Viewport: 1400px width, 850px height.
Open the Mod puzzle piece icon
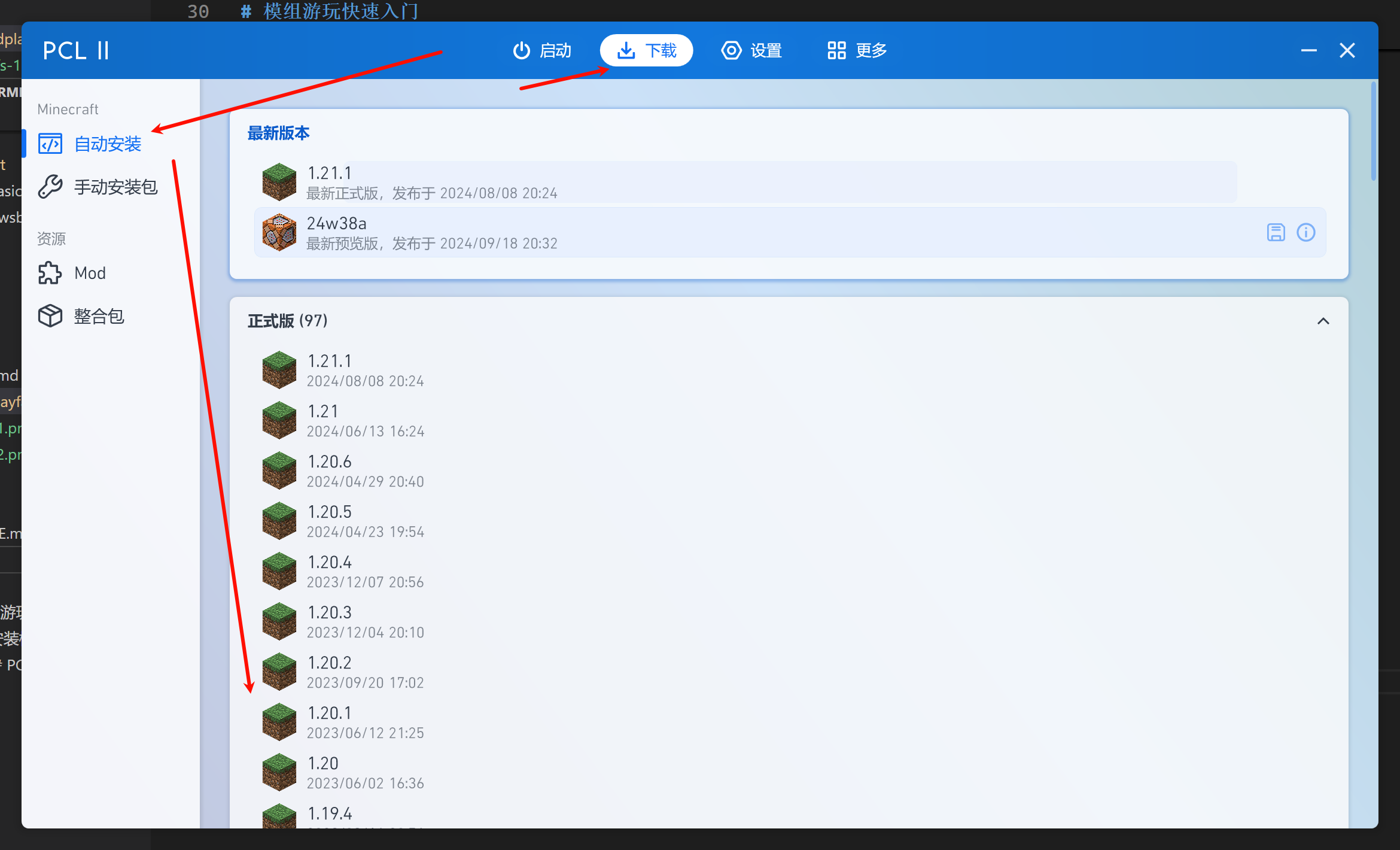click(x=50, y=273)
